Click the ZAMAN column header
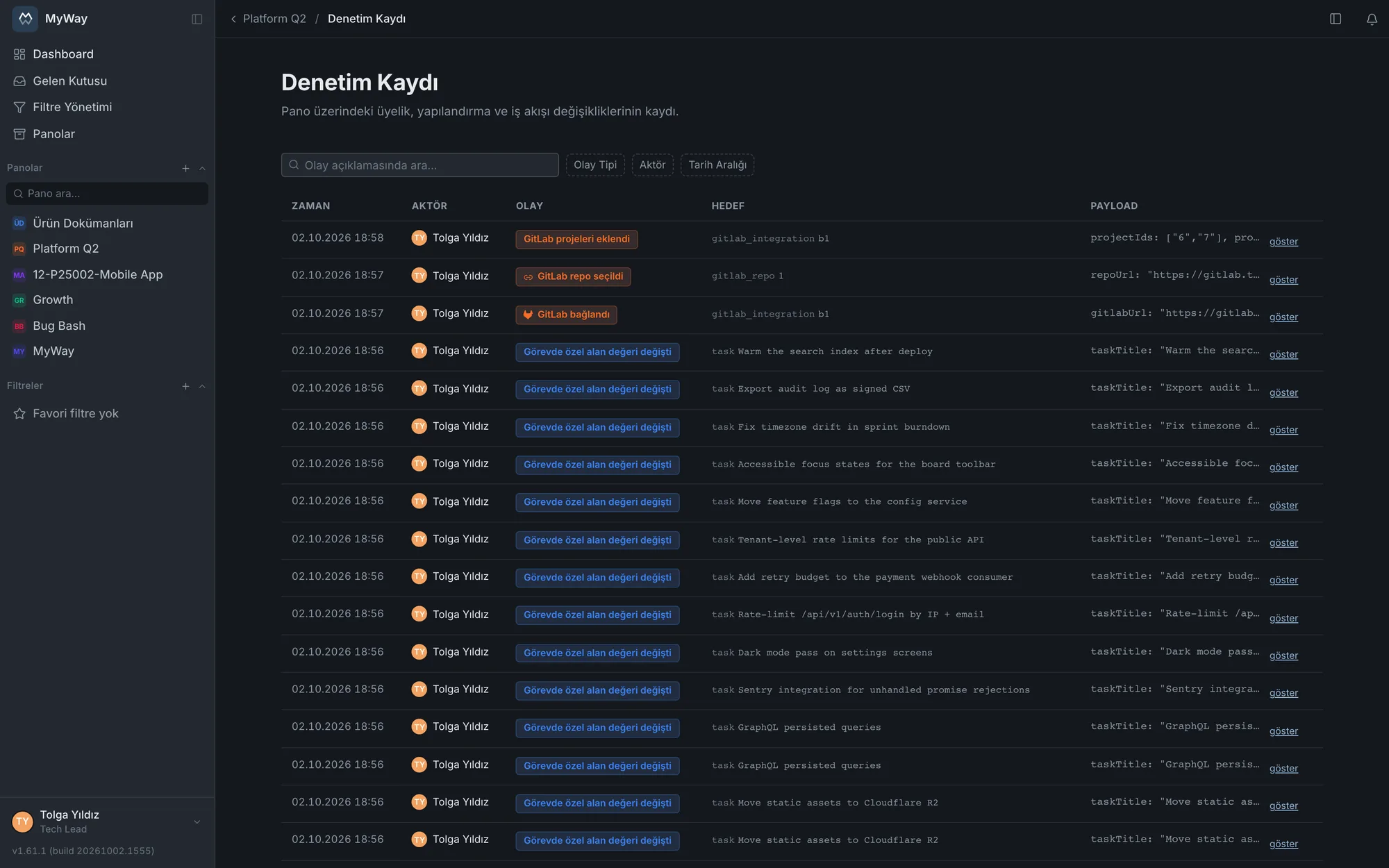This screenshot has height=868, width=1389. tap(310, 206)
